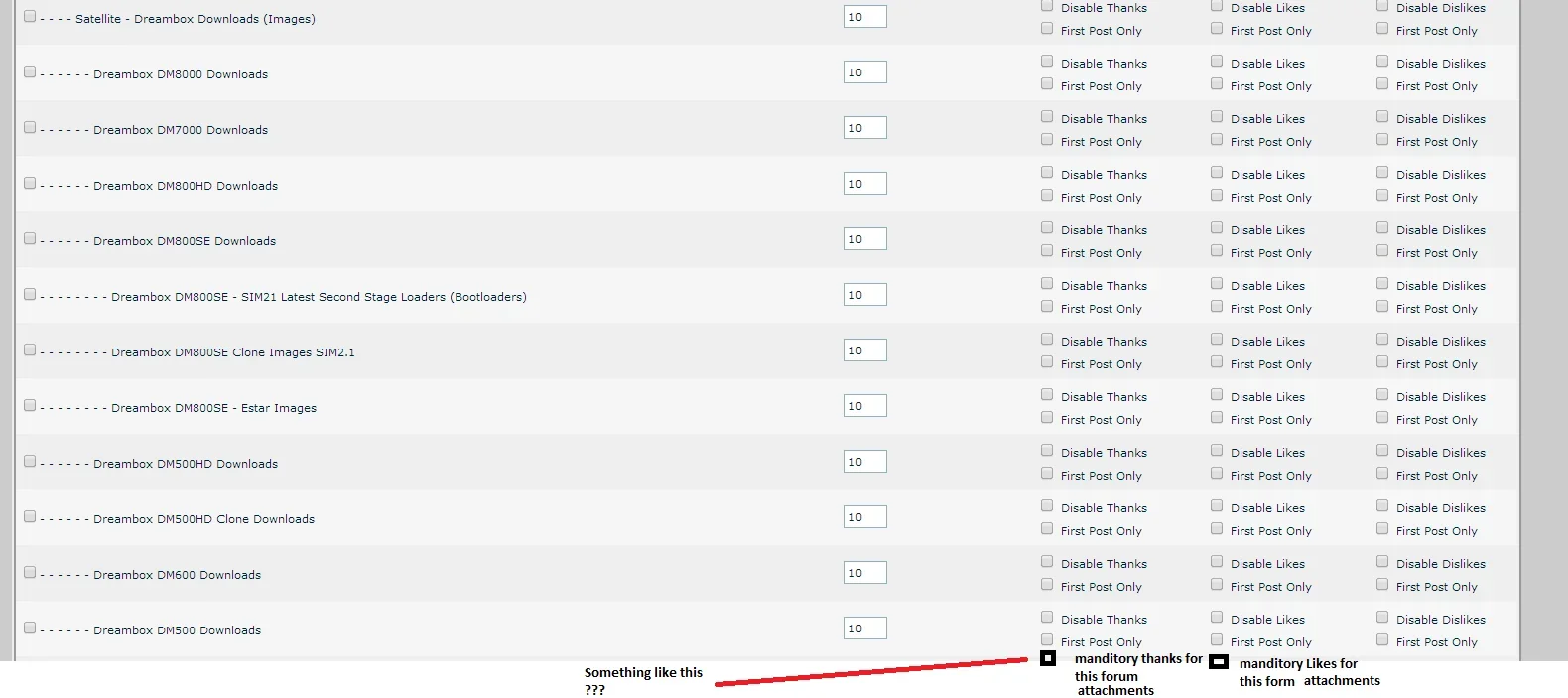
Task: Focus the number field for DM500HD Clone Downloads
Action: pos(864,517)
